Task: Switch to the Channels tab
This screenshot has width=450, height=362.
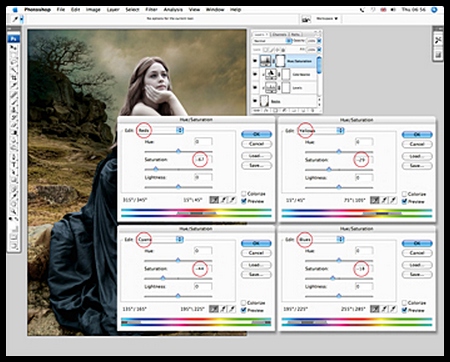Action: [x=279, y=34]
